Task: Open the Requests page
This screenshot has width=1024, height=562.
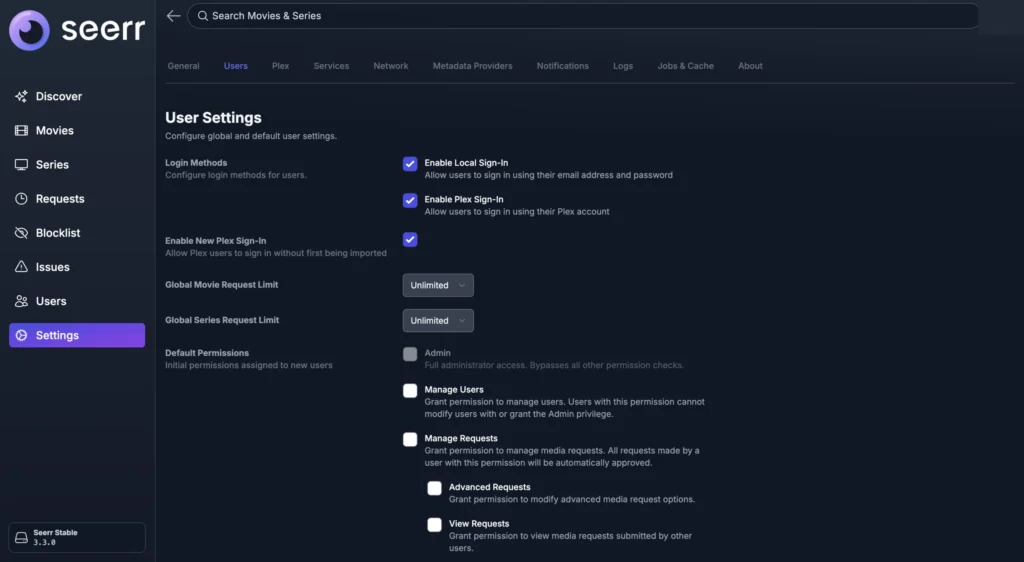Action: coord(77,198)
